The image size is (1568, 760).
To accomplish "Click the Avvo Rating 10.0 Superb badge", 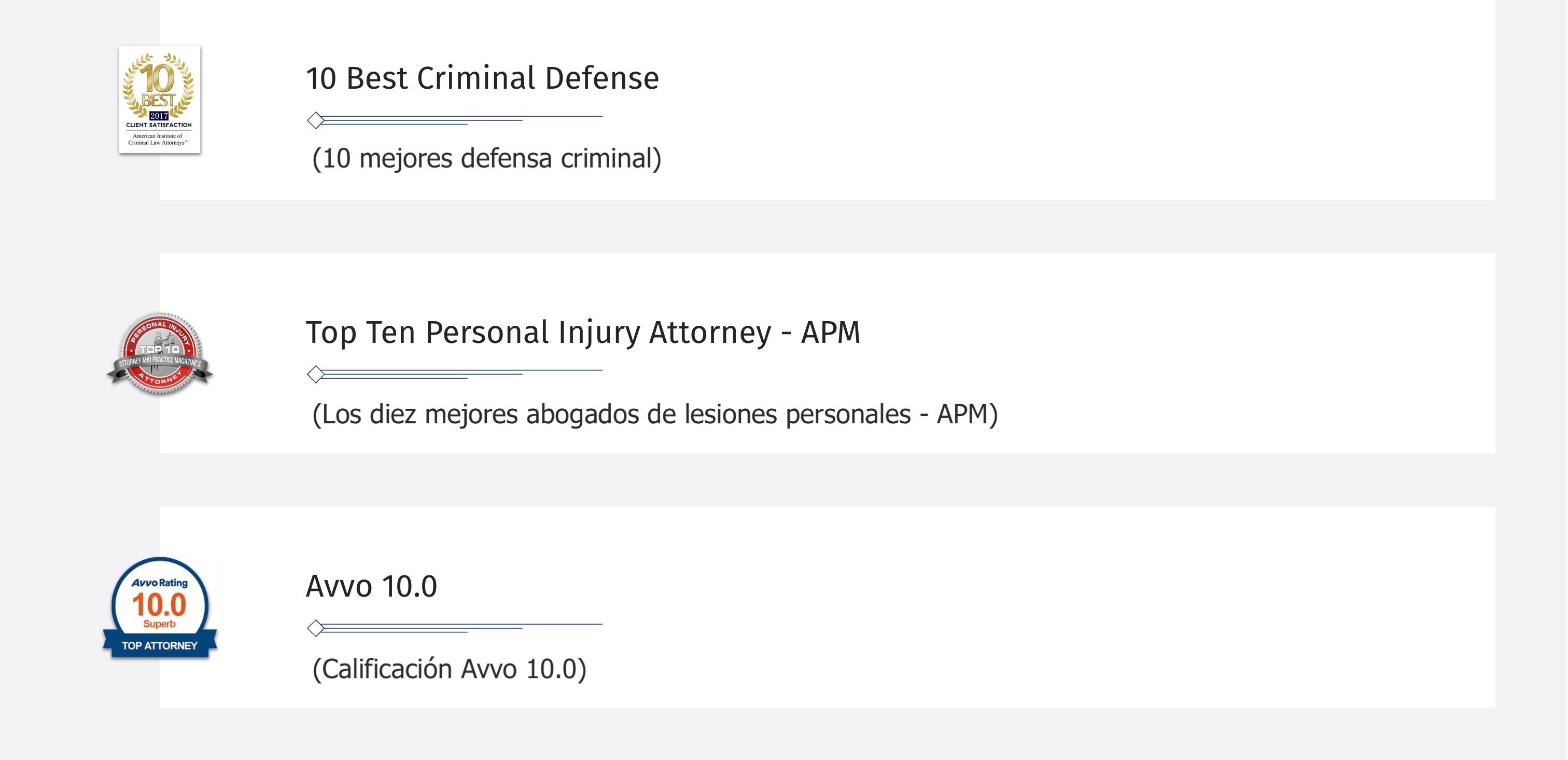I will point(160,608).
